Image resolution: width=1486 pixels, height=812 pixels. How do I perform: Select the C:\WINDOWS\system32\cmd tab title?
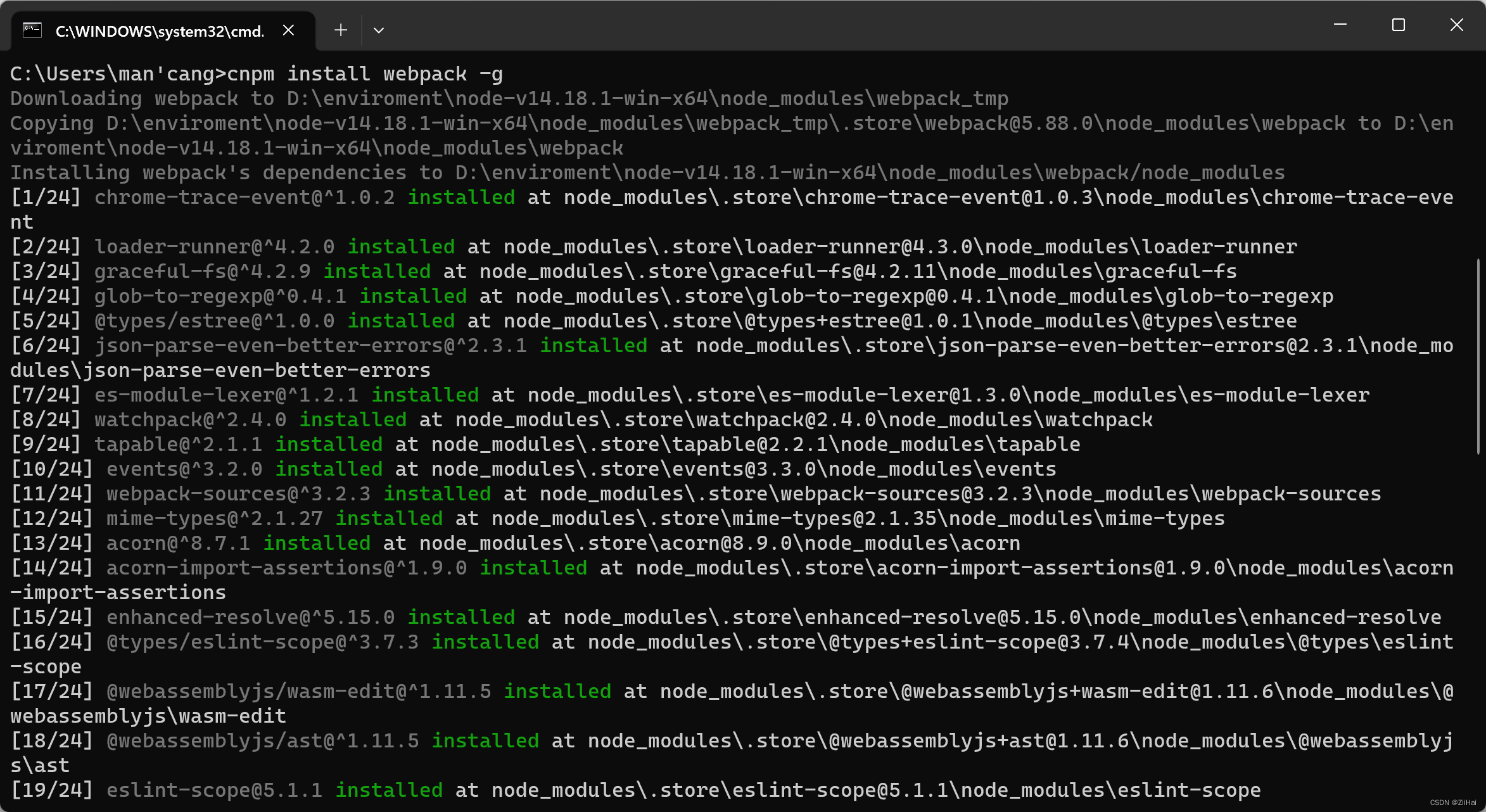(160, 31)
